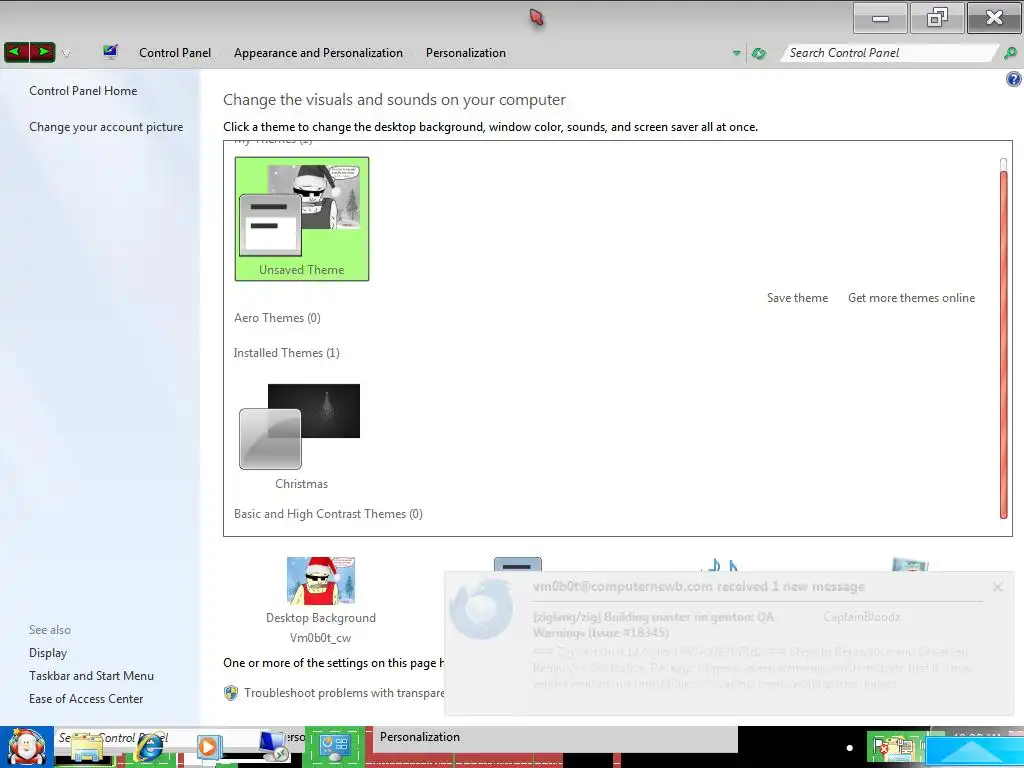The width and height of the screenshot is (1024, 768).
Task: Click Troubleshoot problems with transparency link
Action: coord(344,693)
